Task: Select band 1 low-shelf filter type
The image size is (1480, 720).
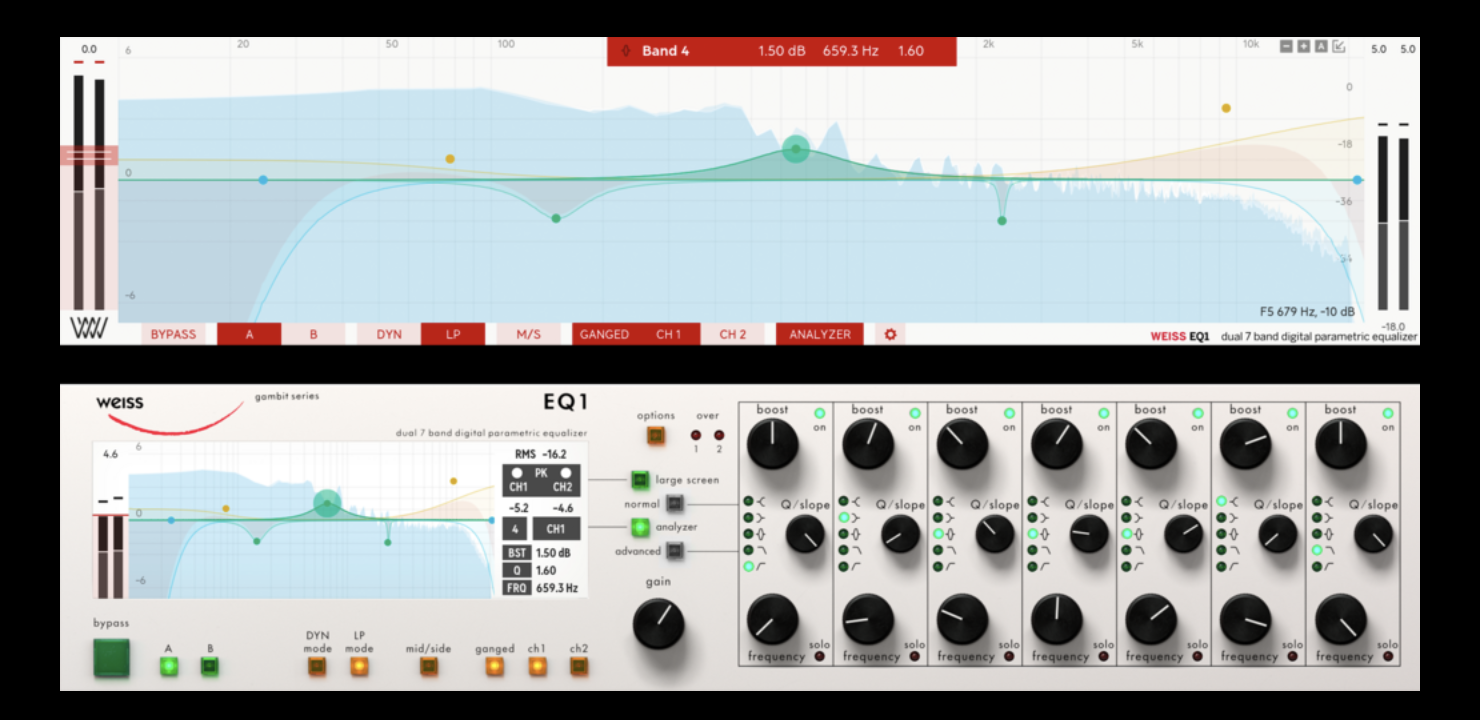Action: tap(747, 518)
